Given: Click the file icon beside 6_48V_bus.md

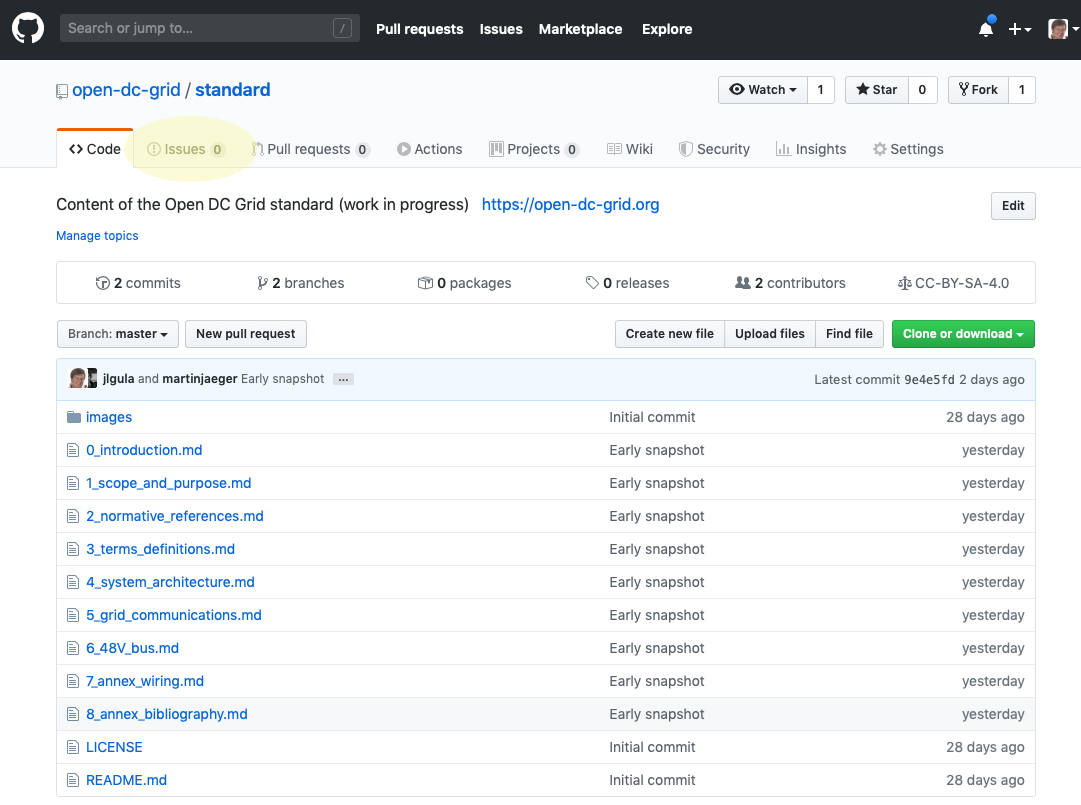Looking at the screenshot, I should (73, 648).
